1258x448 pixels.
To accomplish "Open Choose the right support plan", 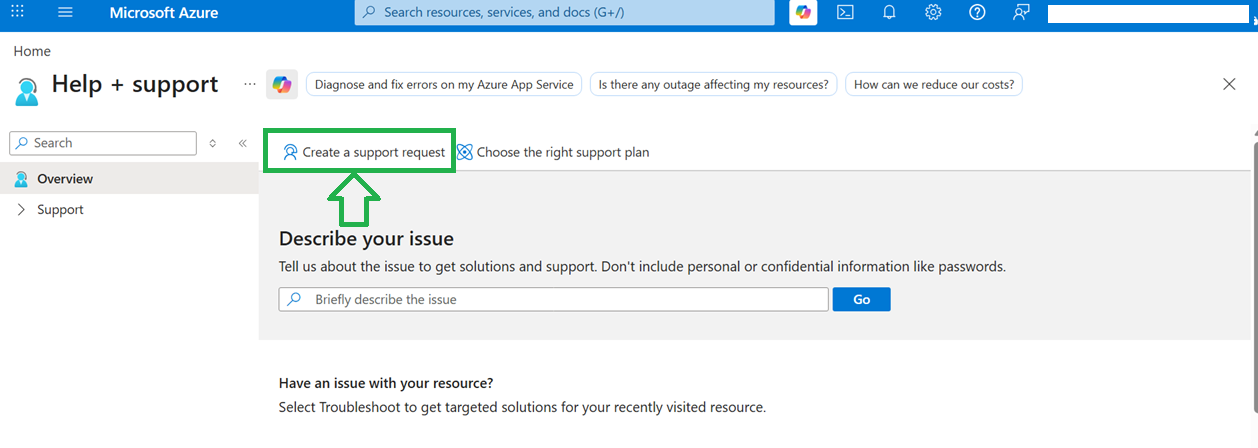I will (553, 152).
